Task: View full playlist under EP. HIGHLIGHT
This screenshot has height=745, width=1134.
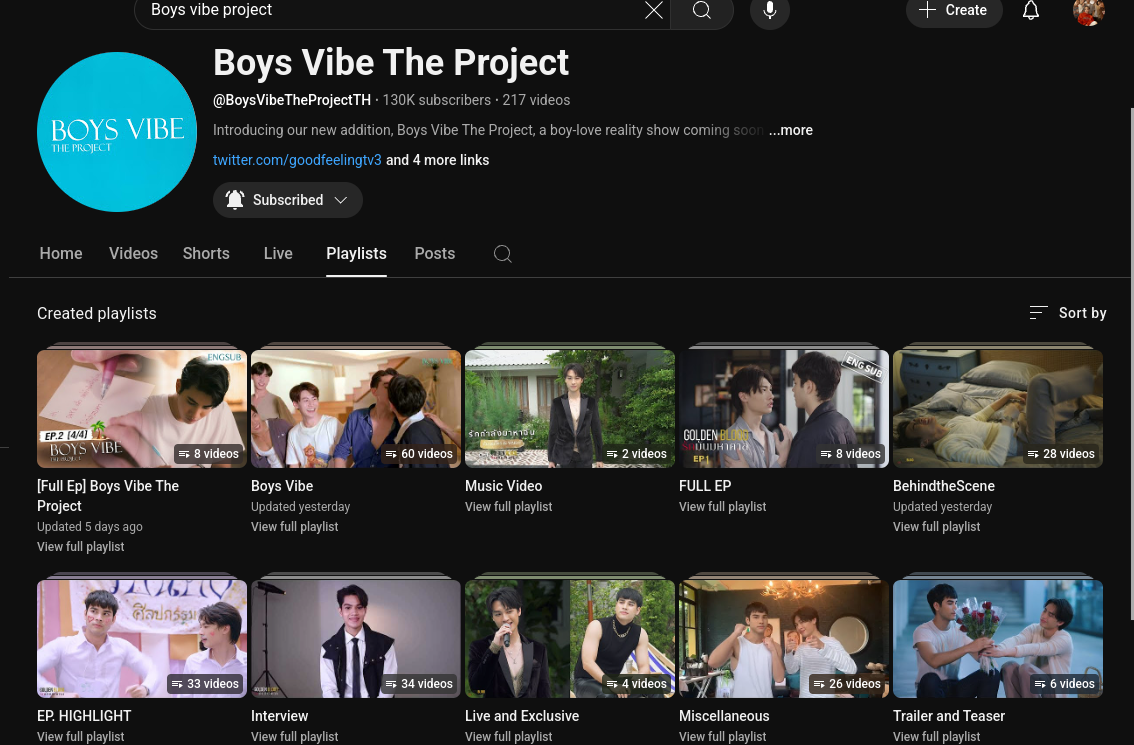Action: click(x=80, y=736)
